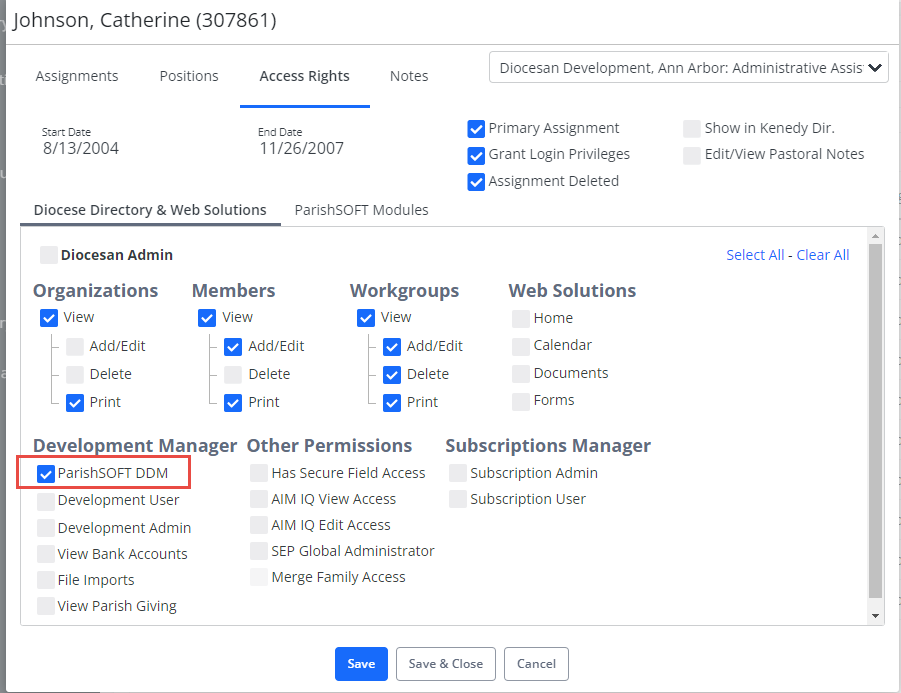Click the scrollbar up arrow

click(875, 236)
